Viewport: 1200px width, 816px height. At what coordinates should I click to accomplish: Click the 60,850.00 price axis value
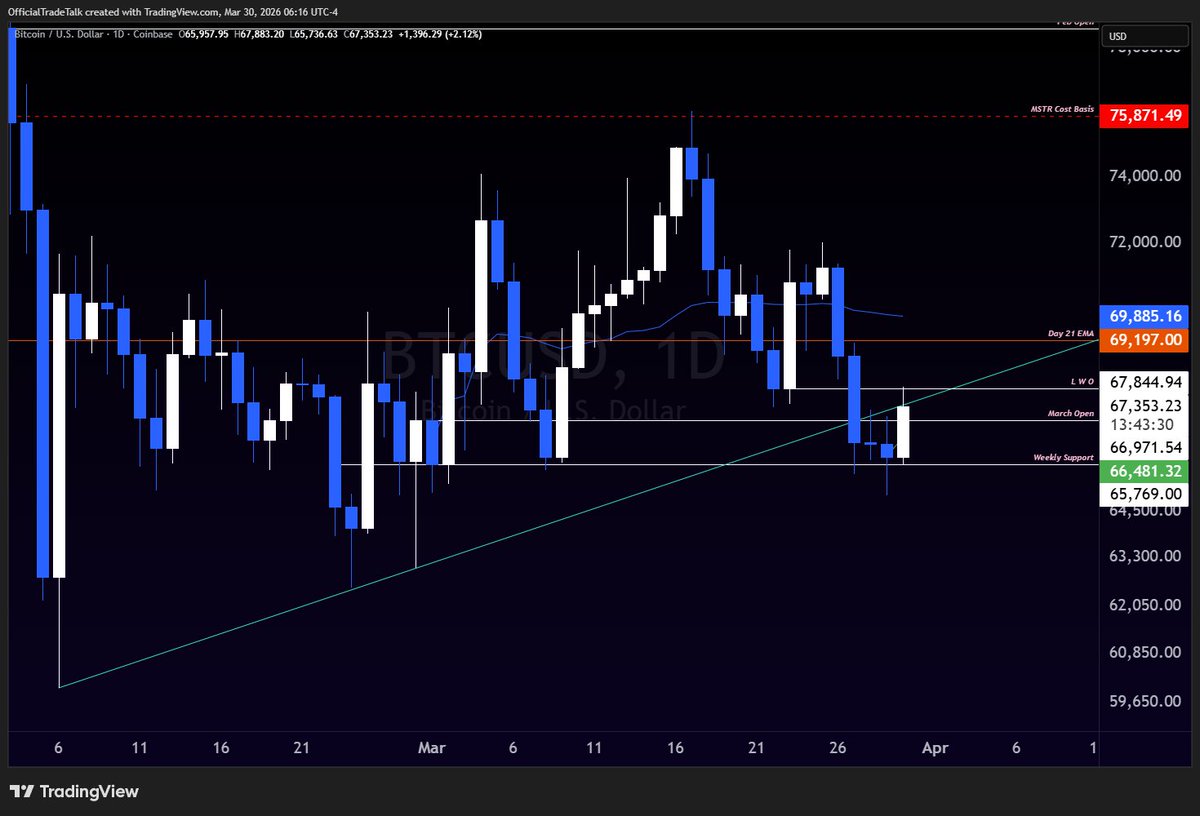pos(1146,653)
